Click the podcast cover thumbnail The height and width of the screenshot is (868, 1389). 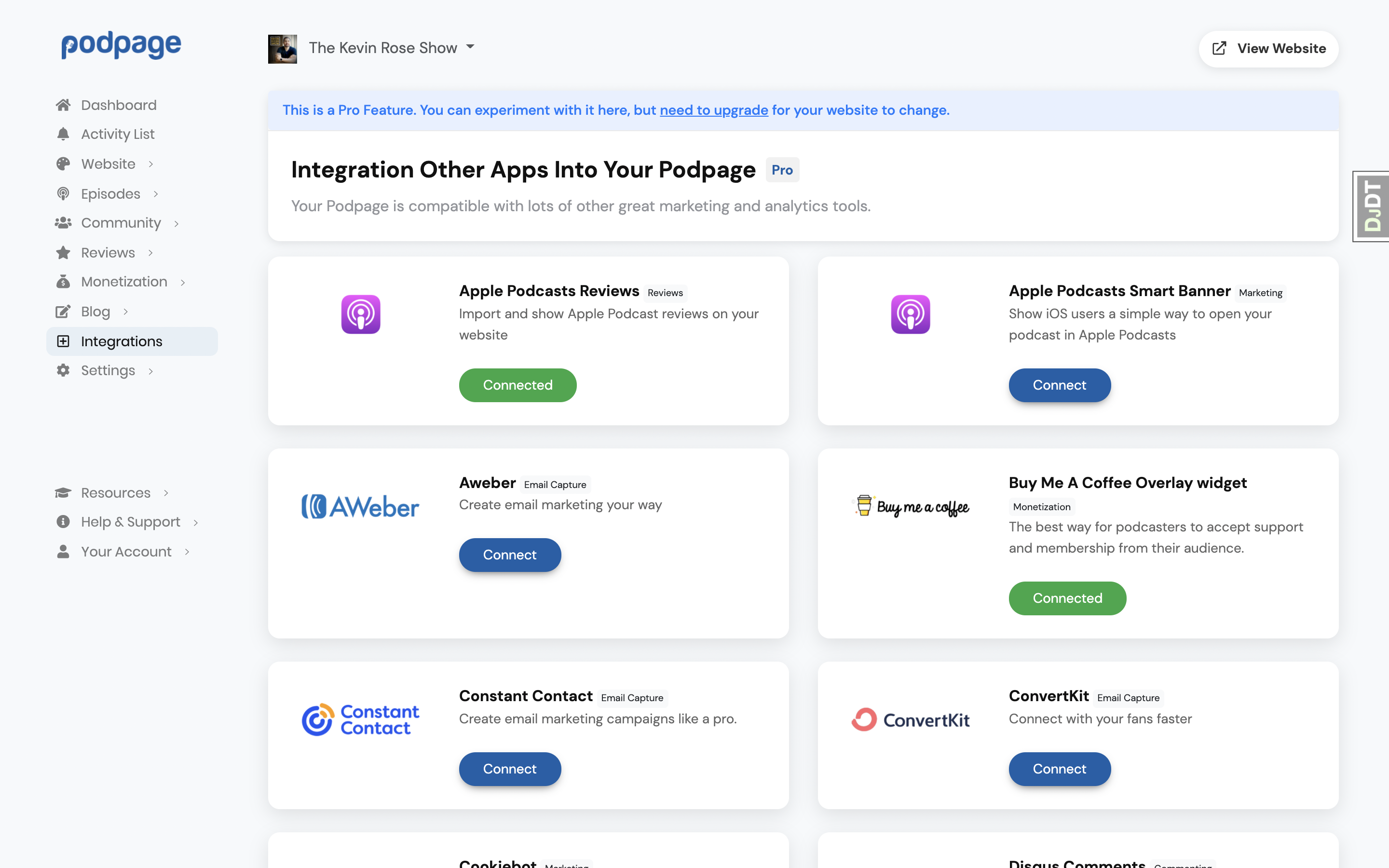point(283,49)
